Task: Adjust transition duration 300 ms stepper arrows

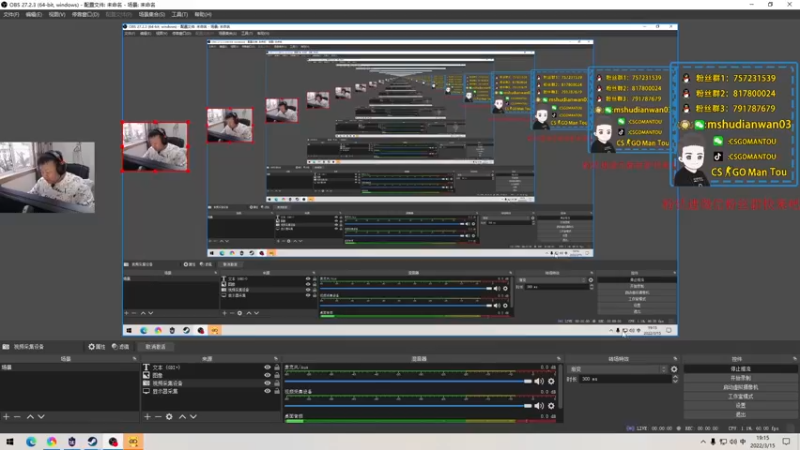Action: pyautogui.click(x=675, y=379)
